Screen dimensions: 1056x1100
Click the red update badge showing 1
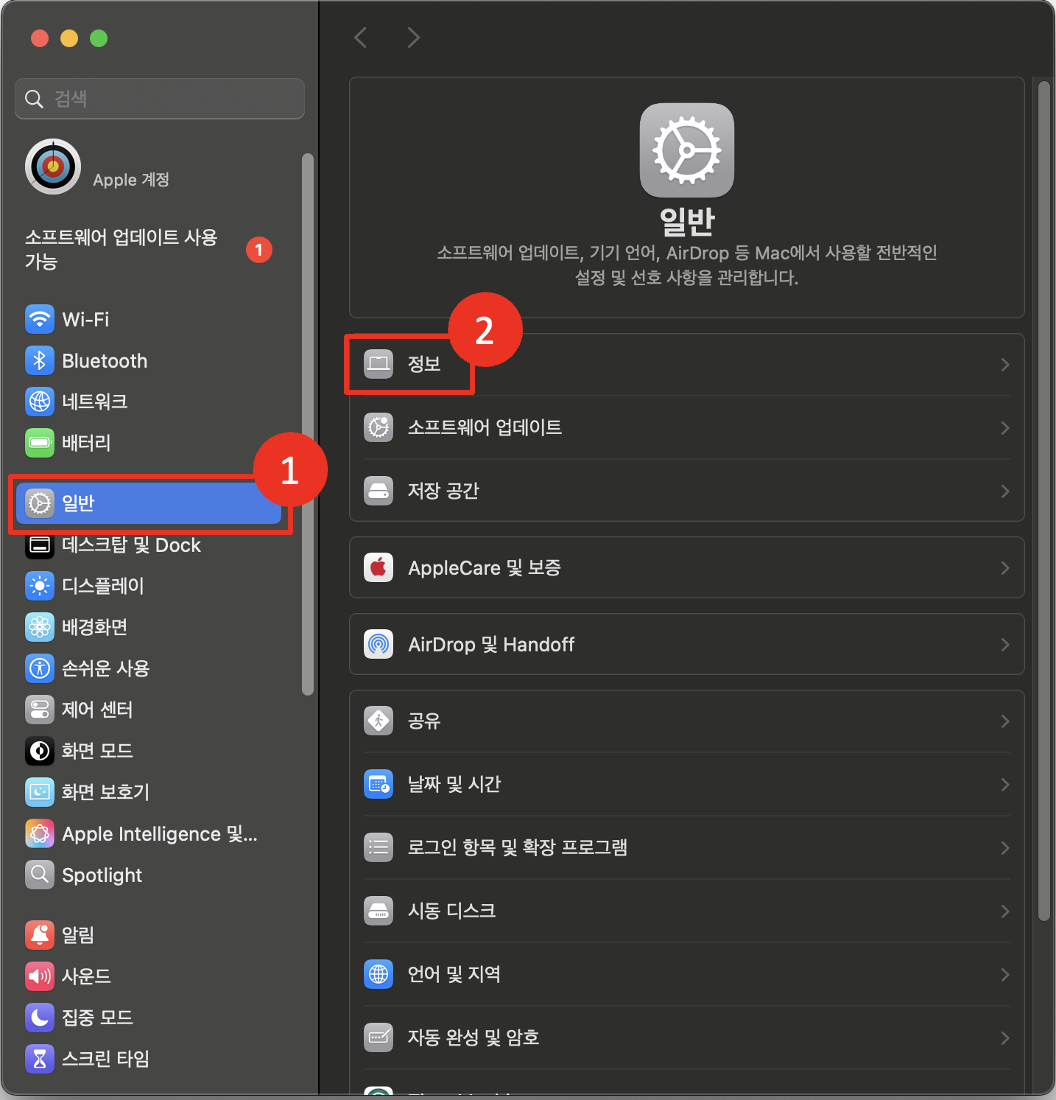coord(259,250)
